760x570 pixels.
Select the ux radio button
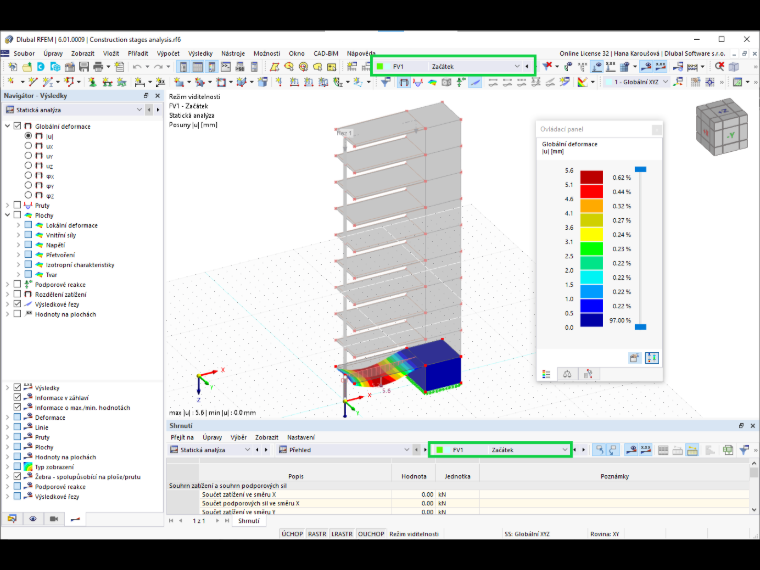[x=28, y=146]
